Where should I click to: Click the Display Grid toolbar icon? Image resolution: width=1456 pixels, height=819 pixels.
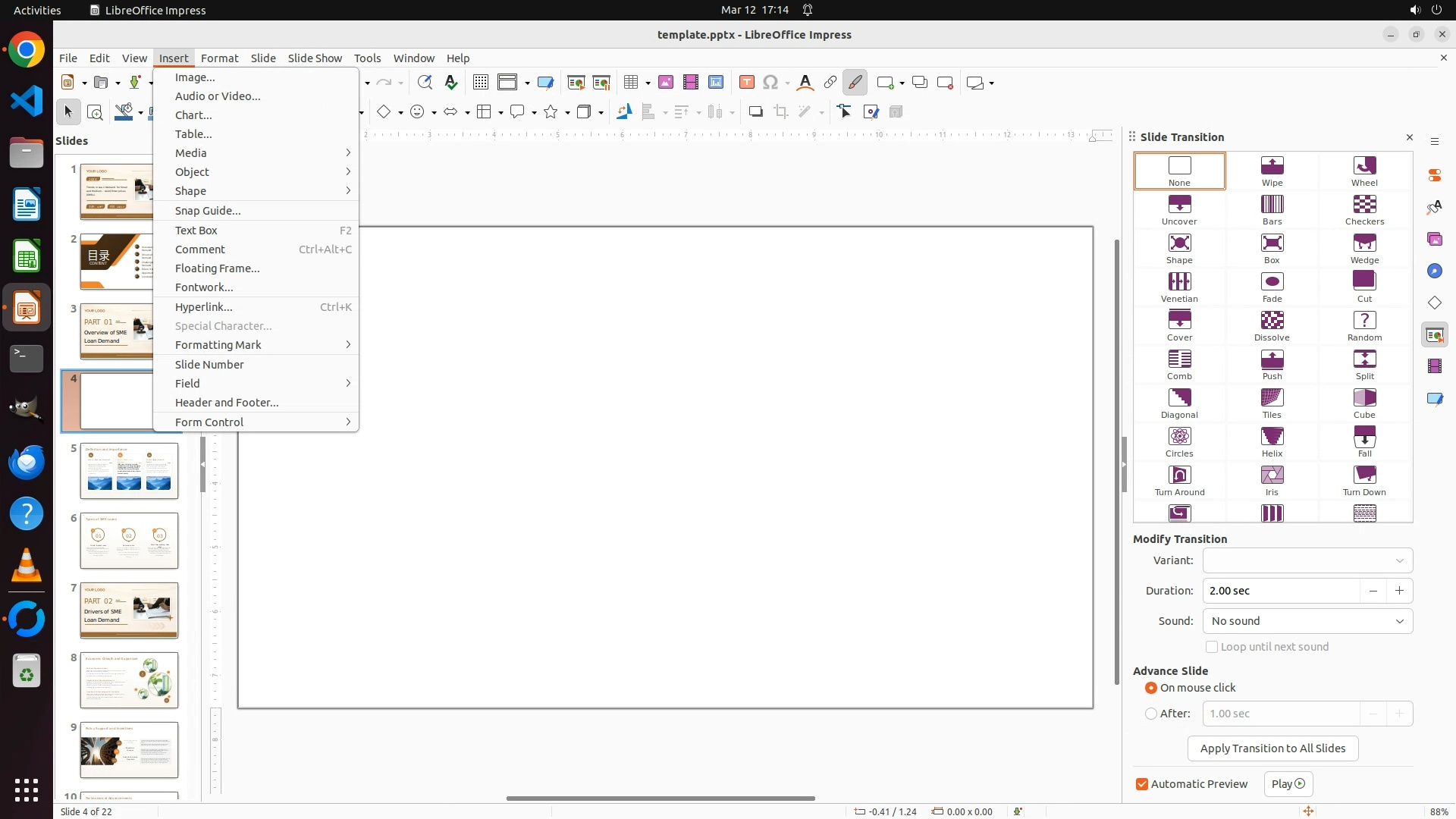pos(480,83)
